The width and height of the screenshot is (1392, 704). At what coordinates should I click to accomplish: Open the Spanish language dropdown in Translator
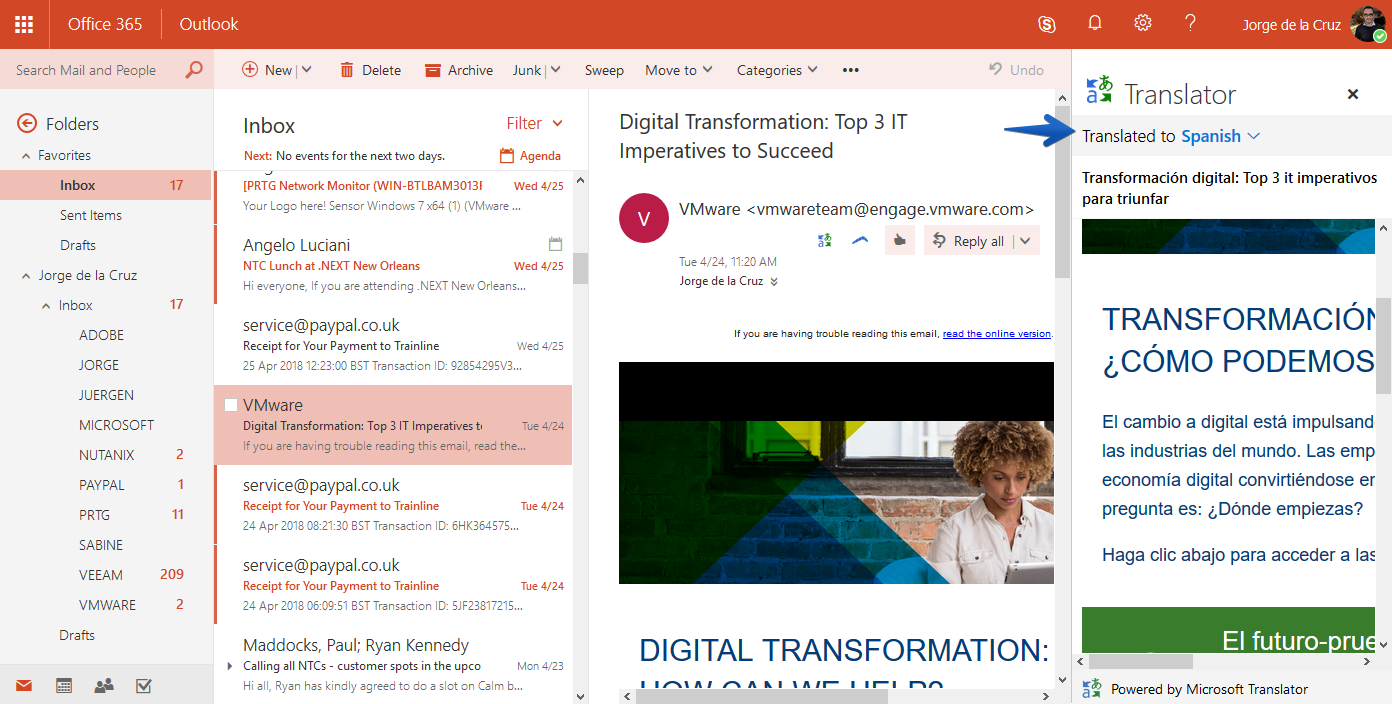1220,136
